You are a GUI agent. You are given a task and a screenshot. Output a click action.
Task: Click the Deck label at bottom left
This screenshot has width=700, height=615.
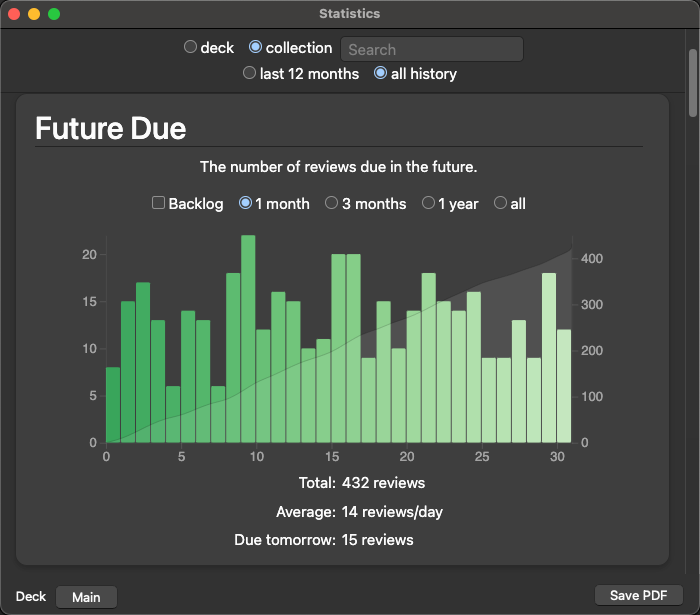(31, 597)
